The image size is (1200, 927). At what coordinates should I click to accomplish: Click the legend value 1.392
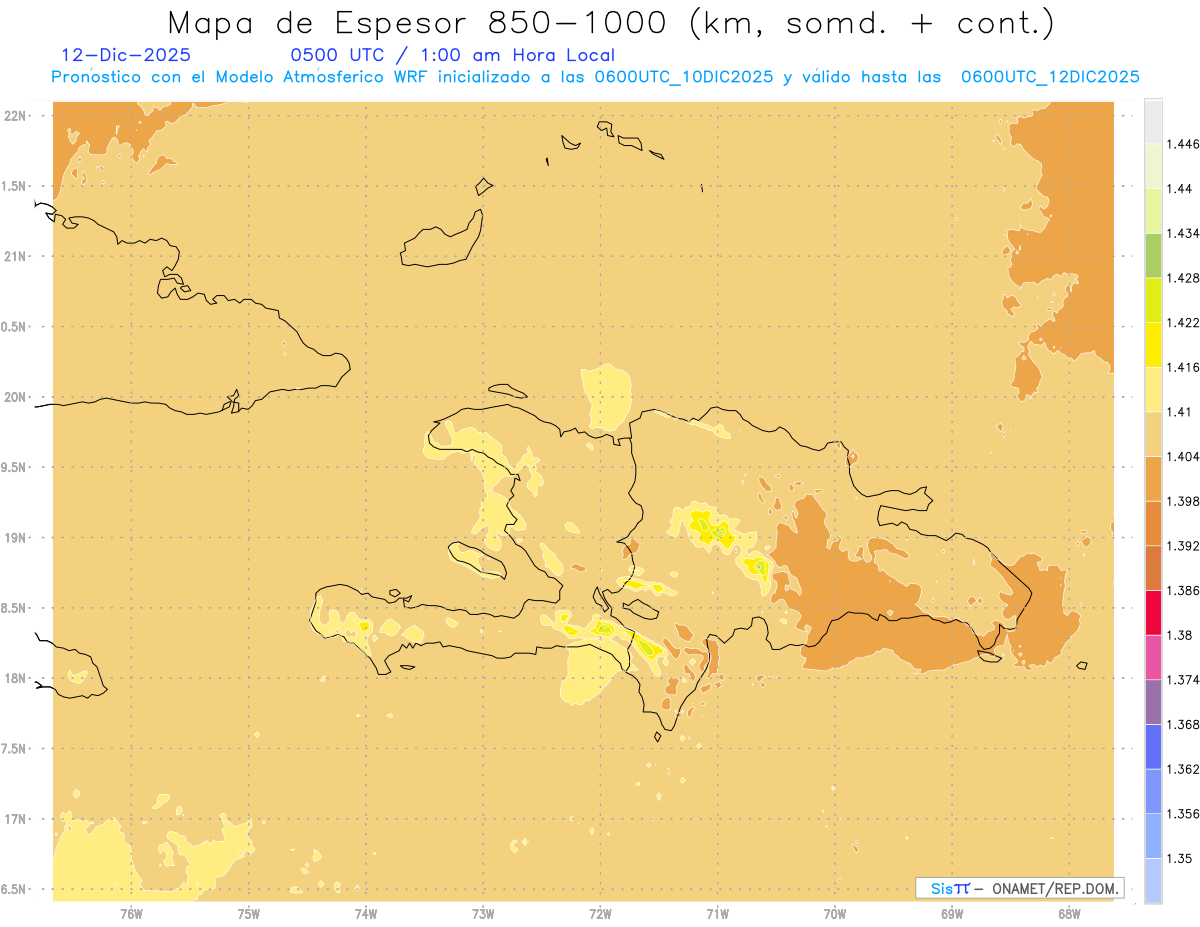tap(1184, 546)
